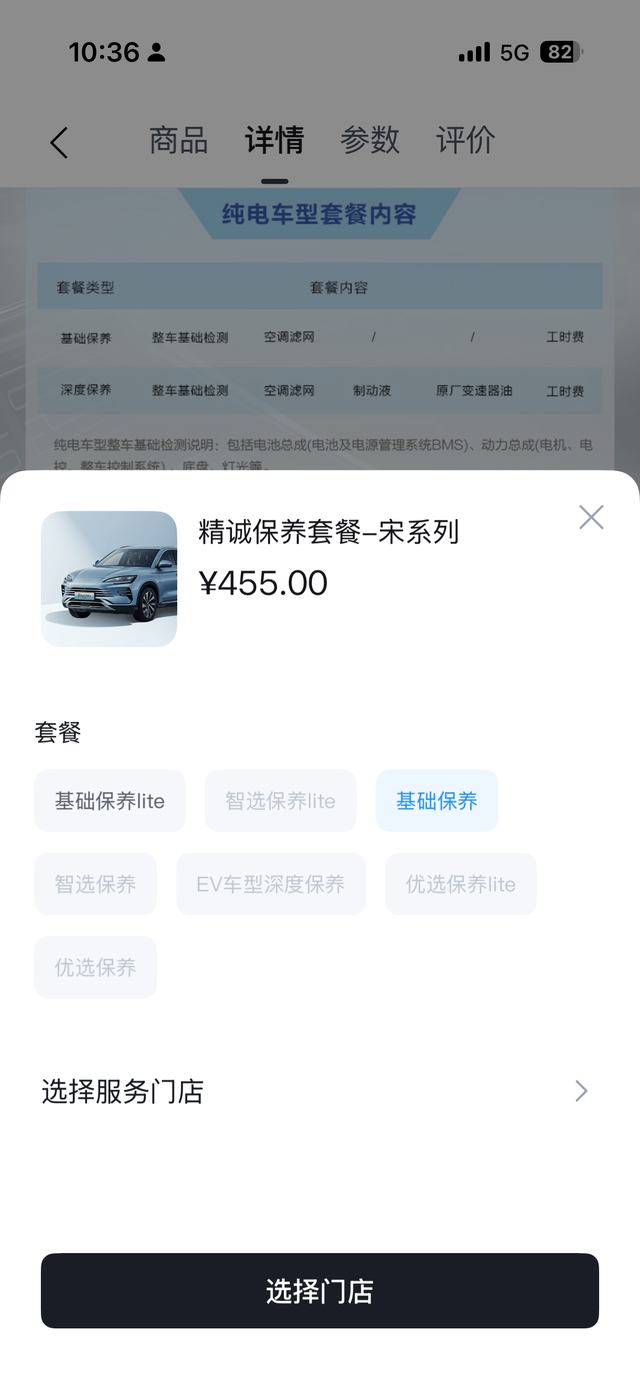The width and height of the screenshot is (640, 1391).
Task: Tap the battery level indicator
Action: point(561,52)
